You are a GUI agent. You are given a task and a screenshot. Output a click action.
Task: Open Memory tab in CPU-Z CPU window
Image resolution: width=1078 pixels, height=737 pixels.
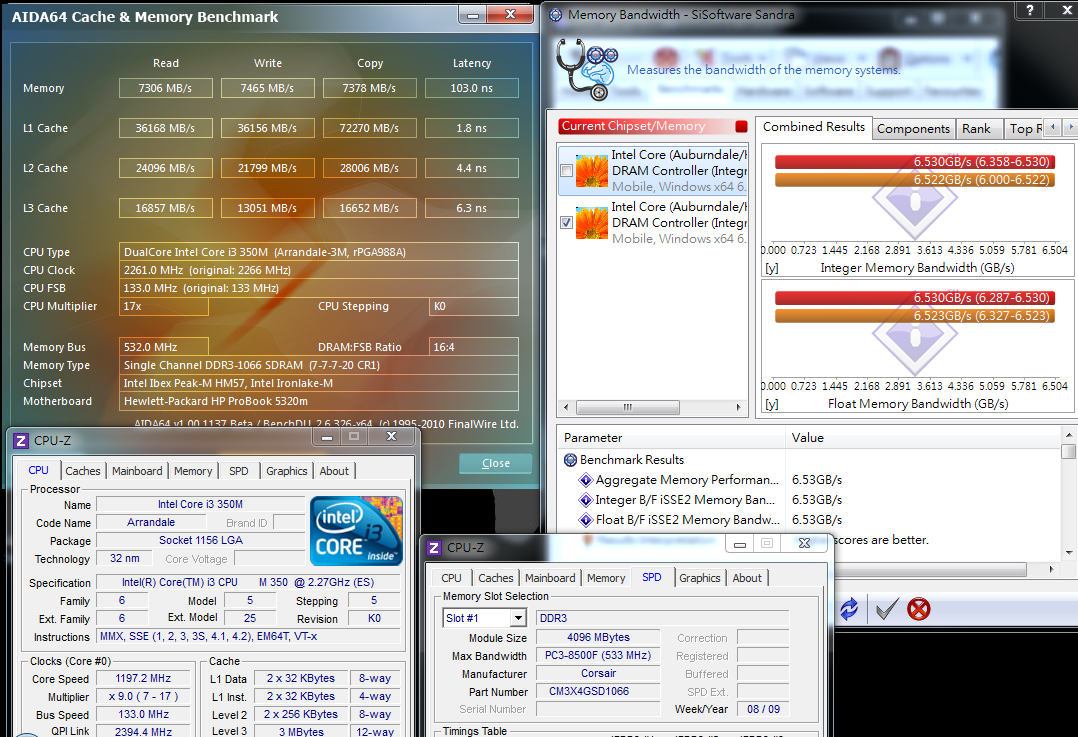(193, 471)
